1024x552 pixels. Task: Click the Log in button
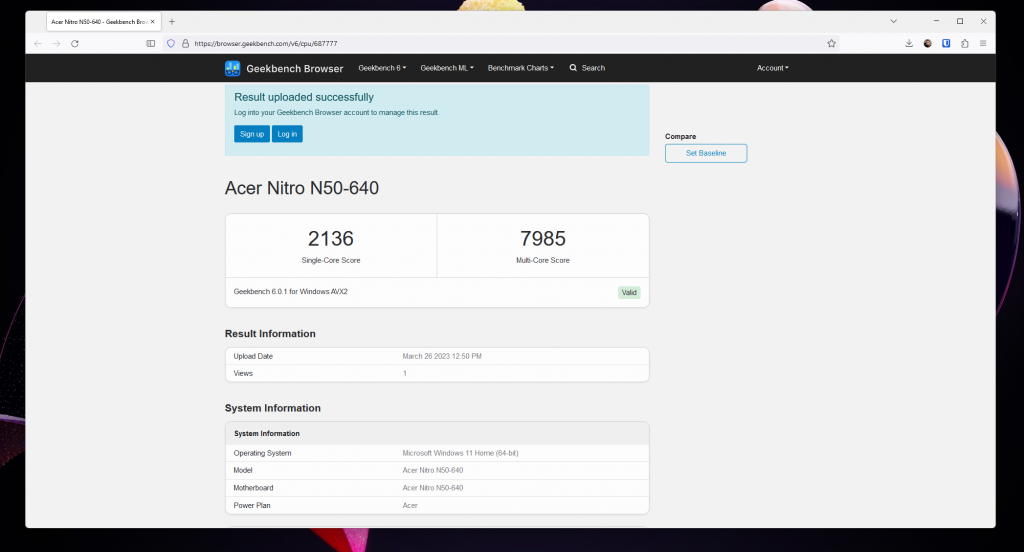pyautogui.click(x=287, y=134)
